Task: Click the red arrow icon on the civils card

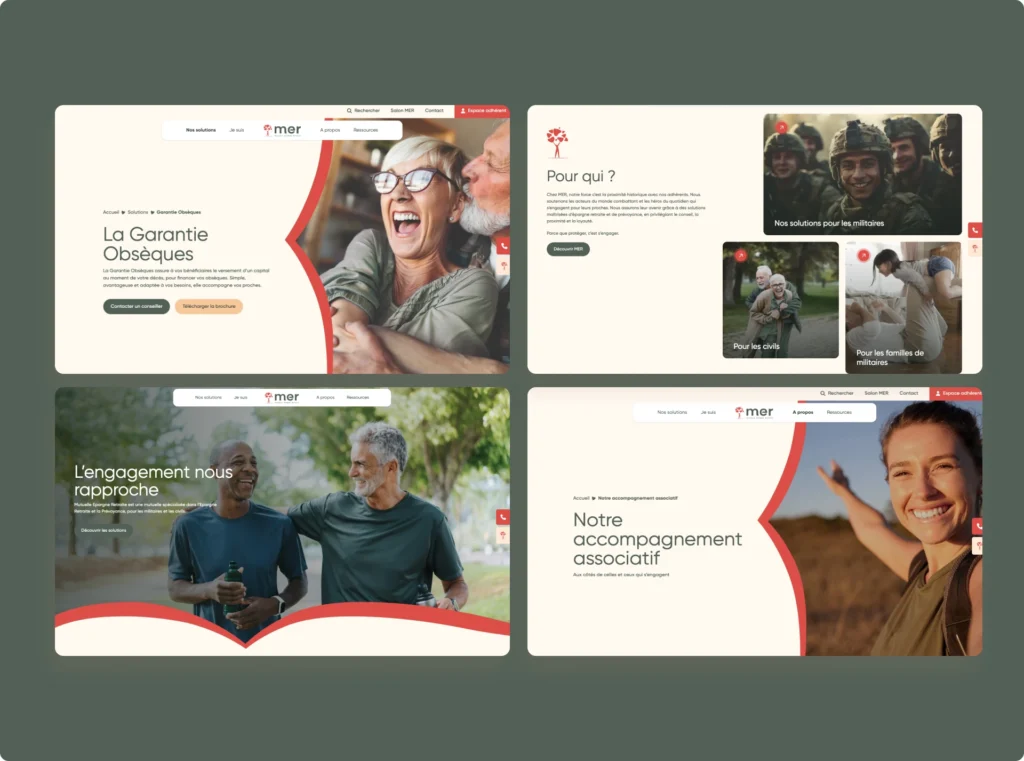Action: [740, 256]
